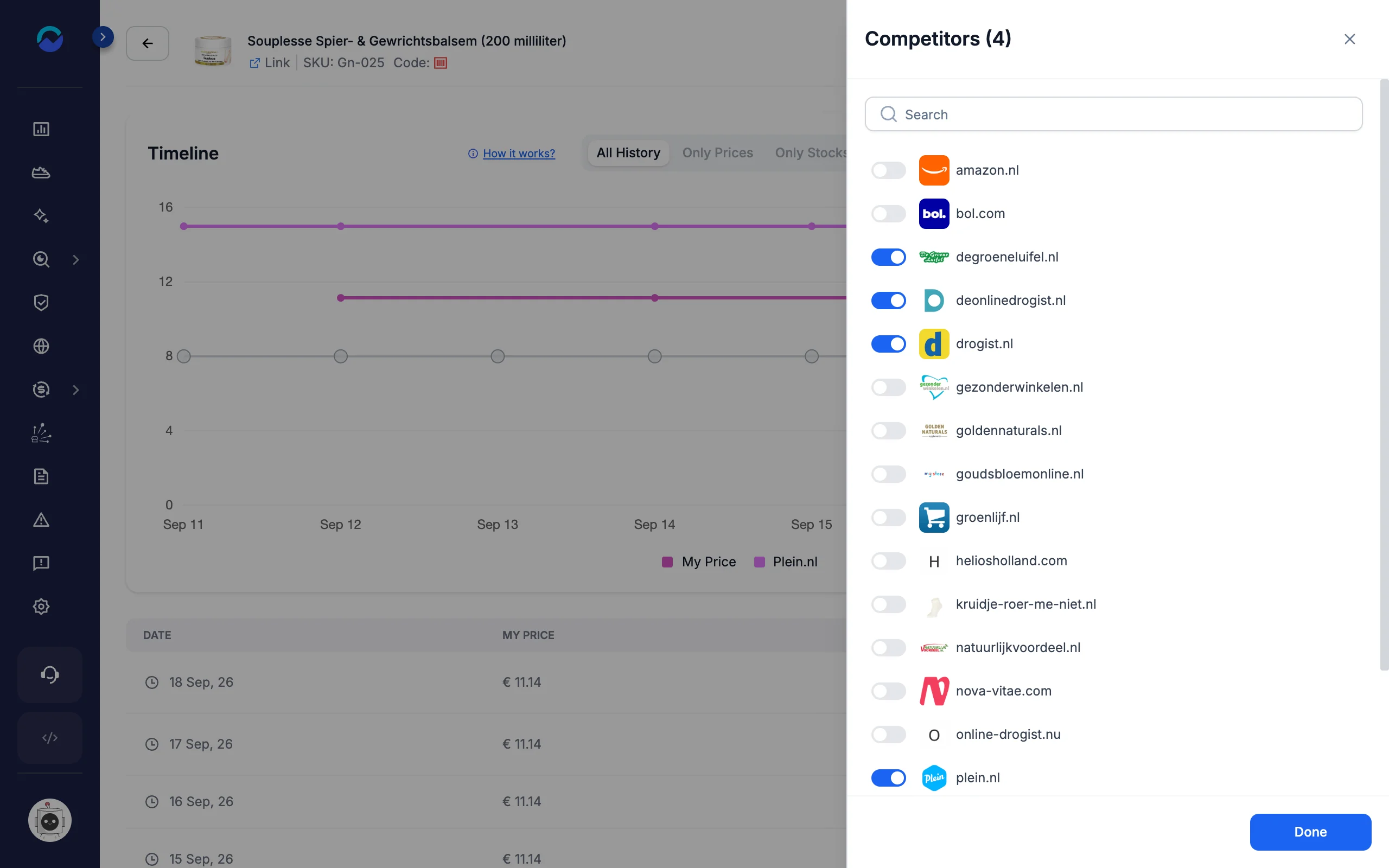Open the shield check icon in sidebar
This screenshot has width=1389, height=868.
pos(41,303)
